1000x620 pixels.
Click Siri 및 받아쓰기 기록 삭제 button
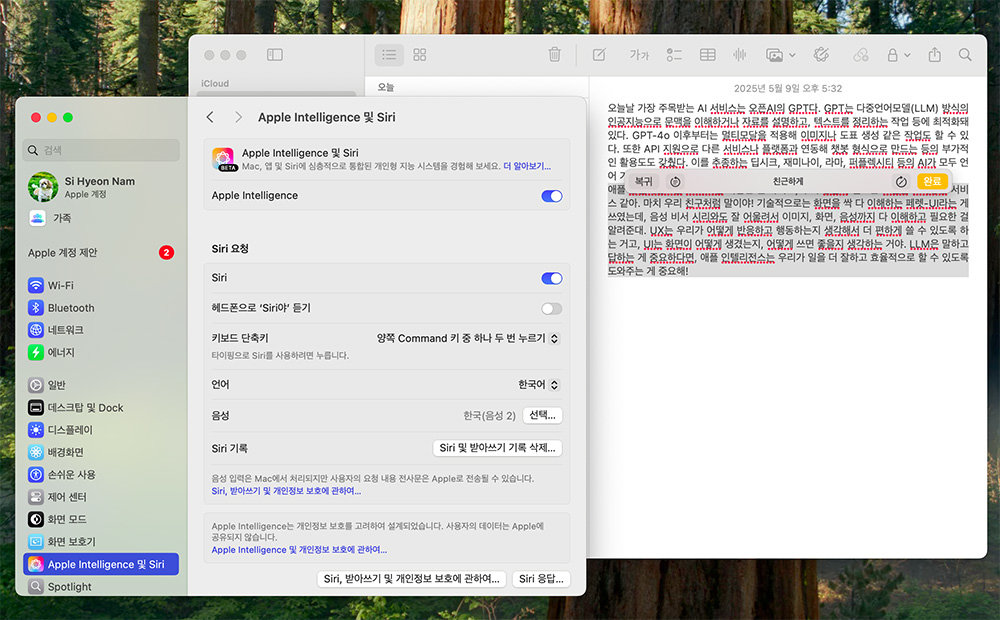pyautogui.click(x=497, y=448)
